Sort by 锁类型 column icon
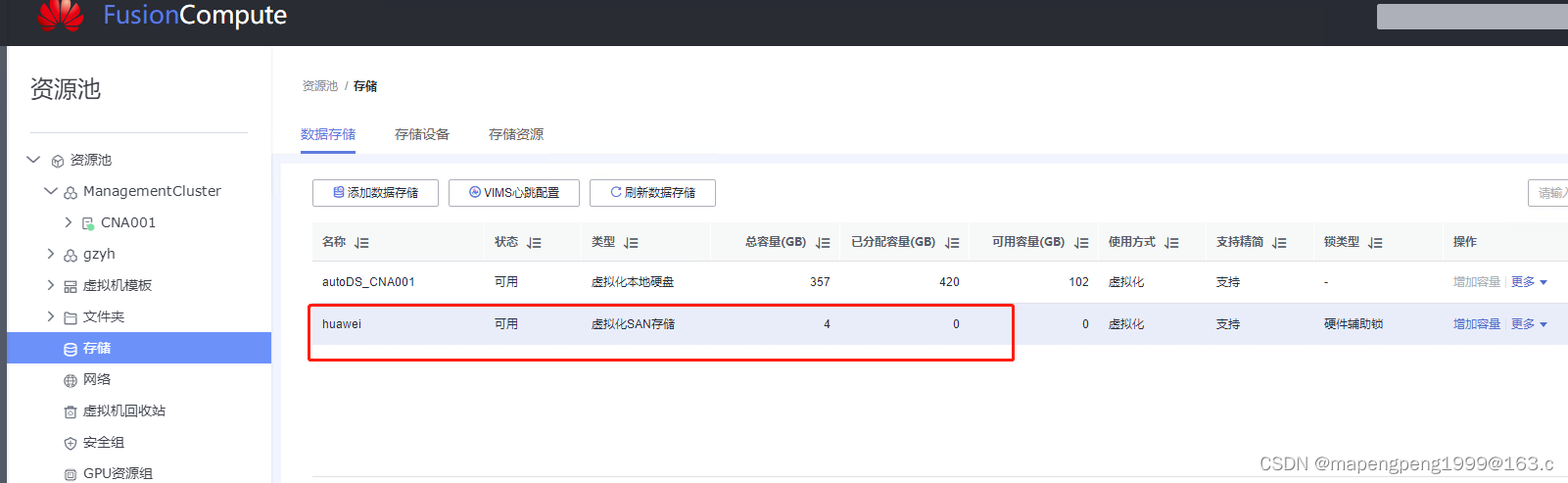 click(1375, 243)
